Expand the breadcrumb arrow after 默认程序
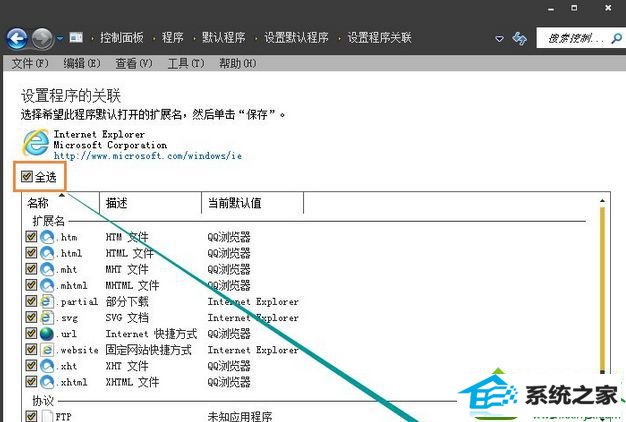This screenshot has width=626, height=422. 255,38
